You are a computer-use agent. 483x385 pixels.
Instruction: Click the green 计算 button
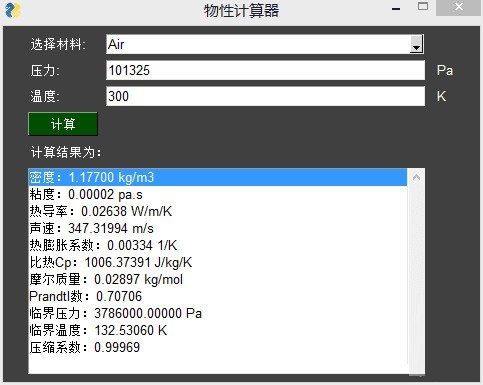point(63,124)
